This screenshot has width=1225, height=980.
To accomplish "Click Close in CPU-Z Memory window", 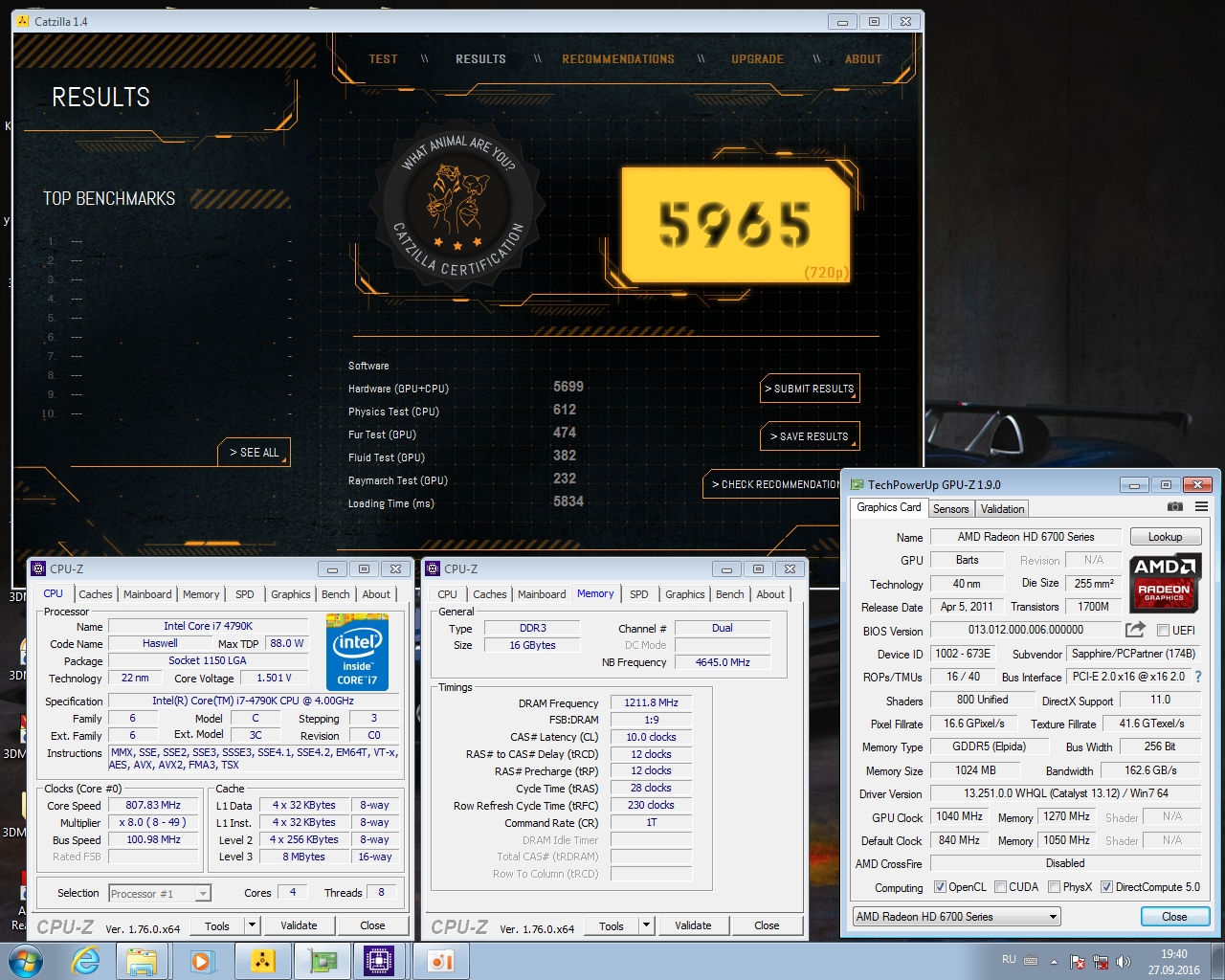I will [x=767, y=925].
